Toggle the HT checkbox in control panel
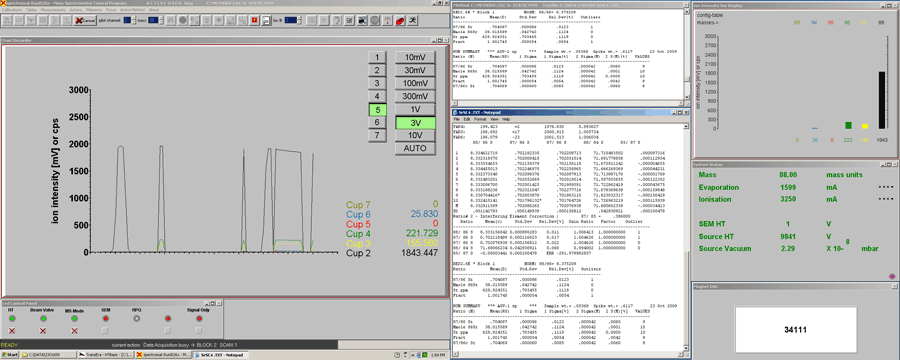The image size is (900, 360). pyautogui.click(x=11, y=331)
